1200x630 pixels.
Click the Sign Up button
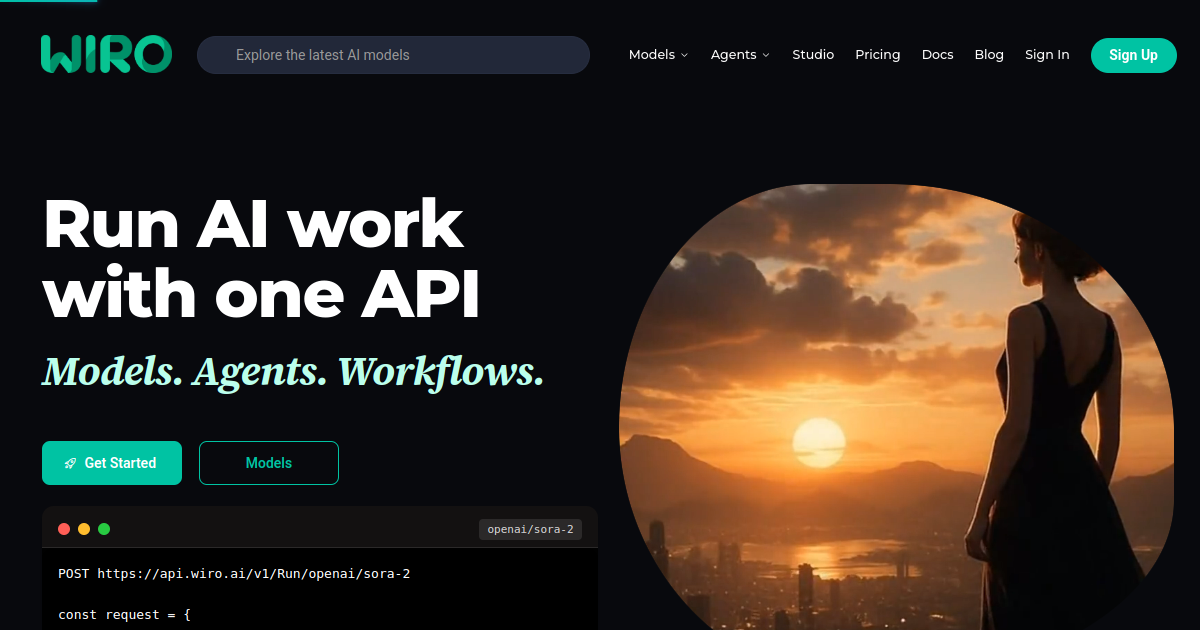click(1133, 55)
